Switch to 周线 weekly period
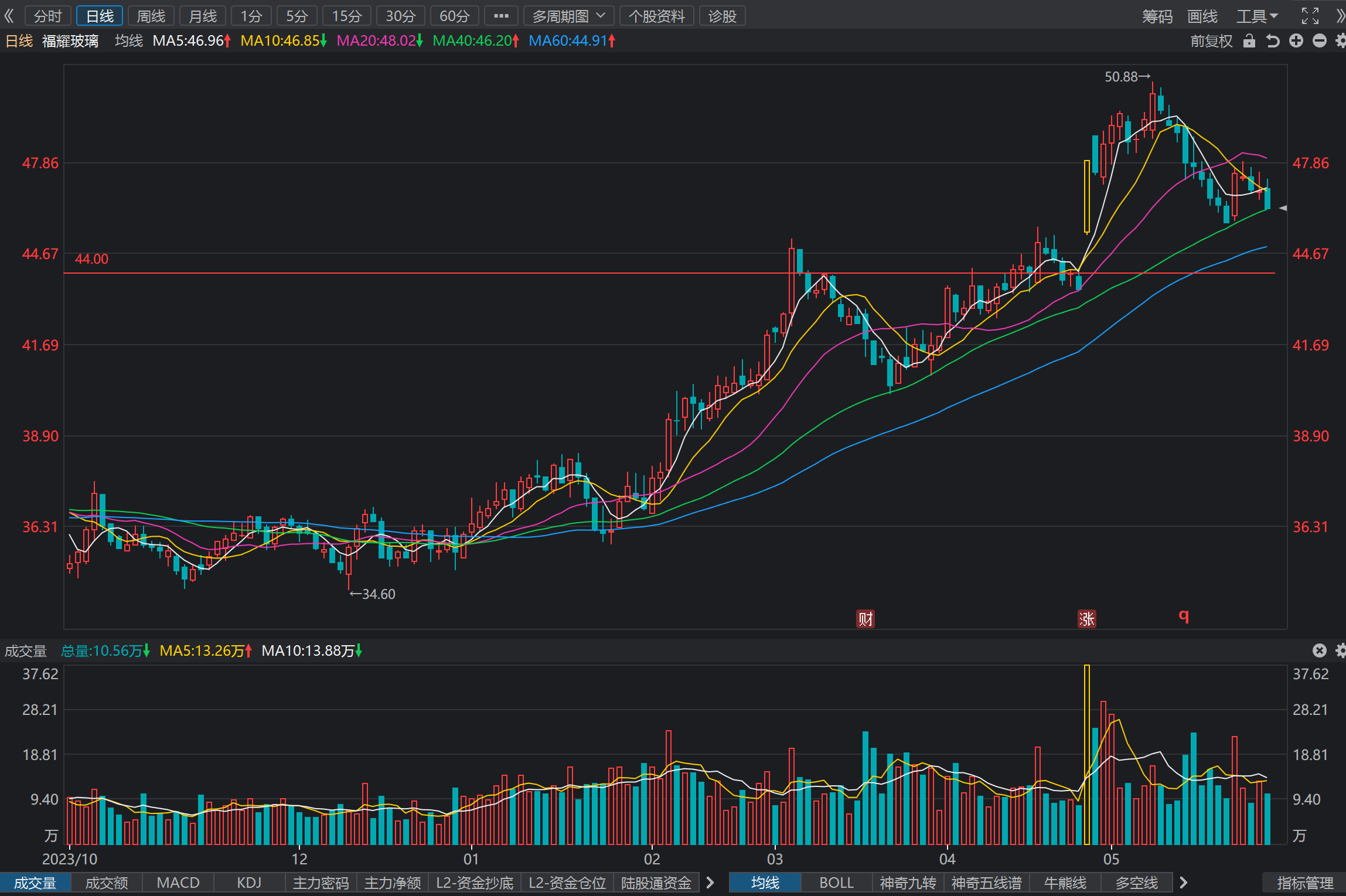The height and width of the screenshot is (896, 1346). tap(151, 16)
